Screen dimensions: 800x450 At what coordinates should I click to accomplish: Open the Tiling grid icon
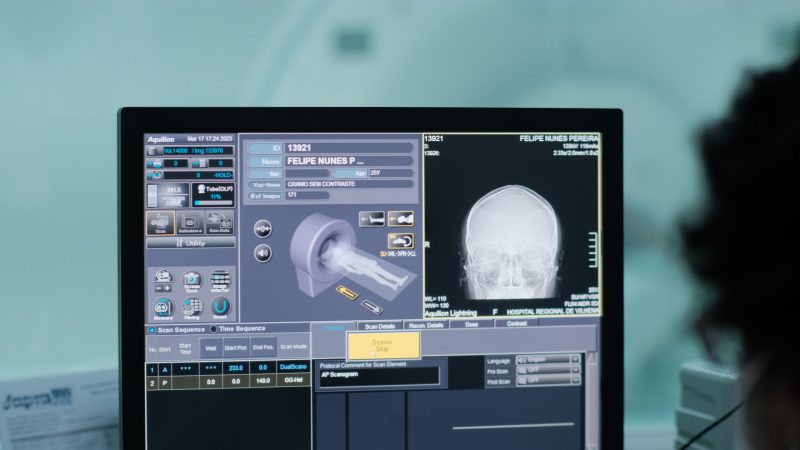192,308
